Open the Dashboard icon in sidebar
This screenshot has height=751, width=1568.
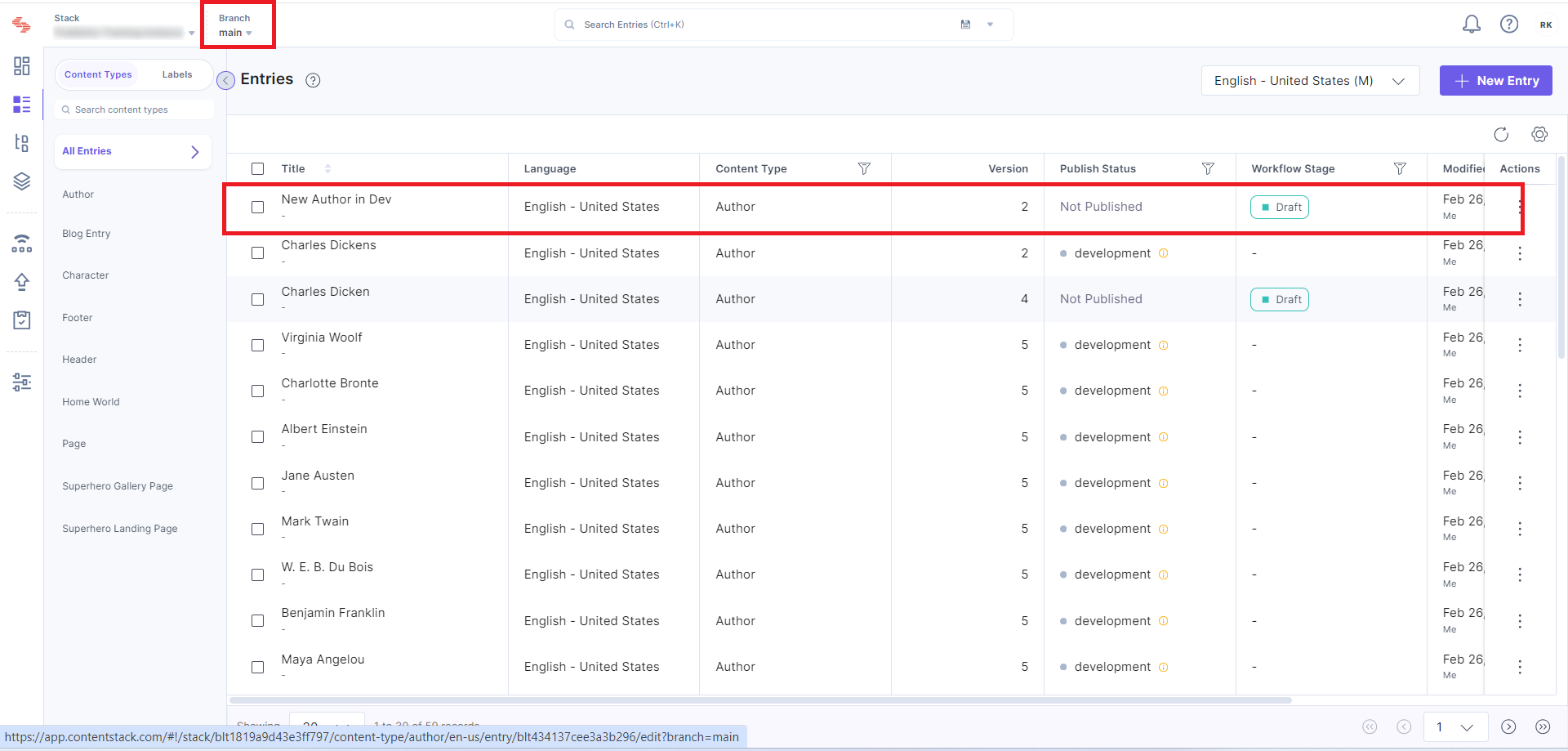22,65
